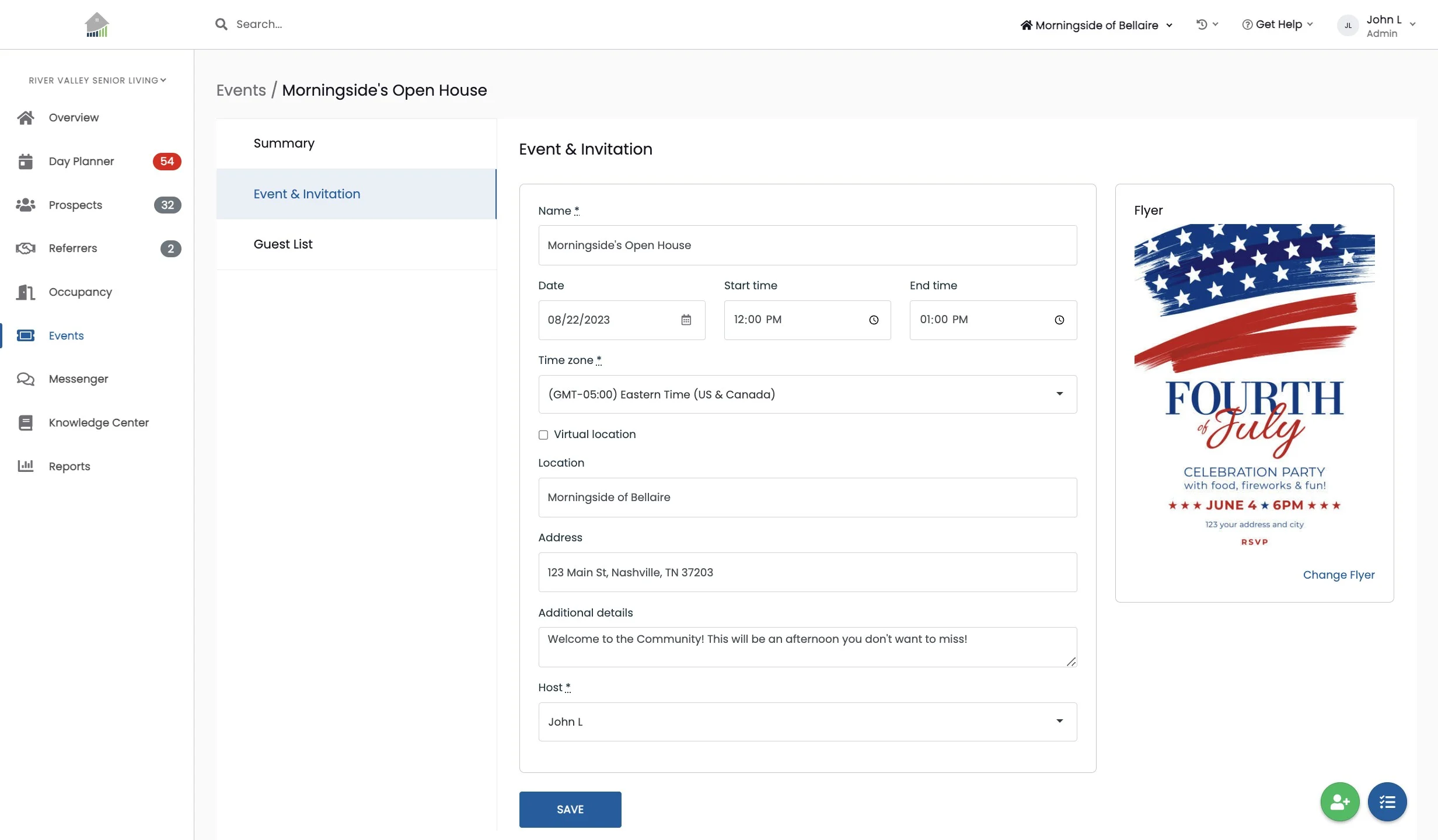Click the Address input field
The image size is (1438, 840).
point(807,572)
